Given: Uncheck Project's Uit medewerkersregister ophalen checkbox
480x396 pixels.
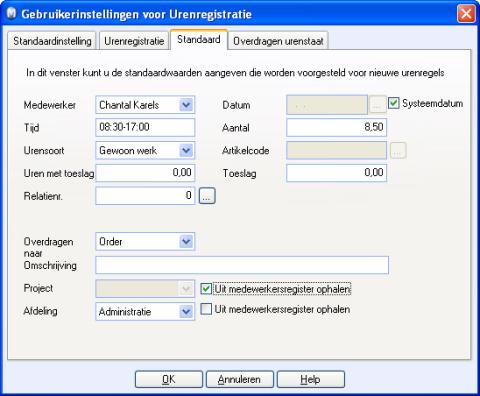Looking at the screenshot, I should pyautogui.click(x=206, y=289).
